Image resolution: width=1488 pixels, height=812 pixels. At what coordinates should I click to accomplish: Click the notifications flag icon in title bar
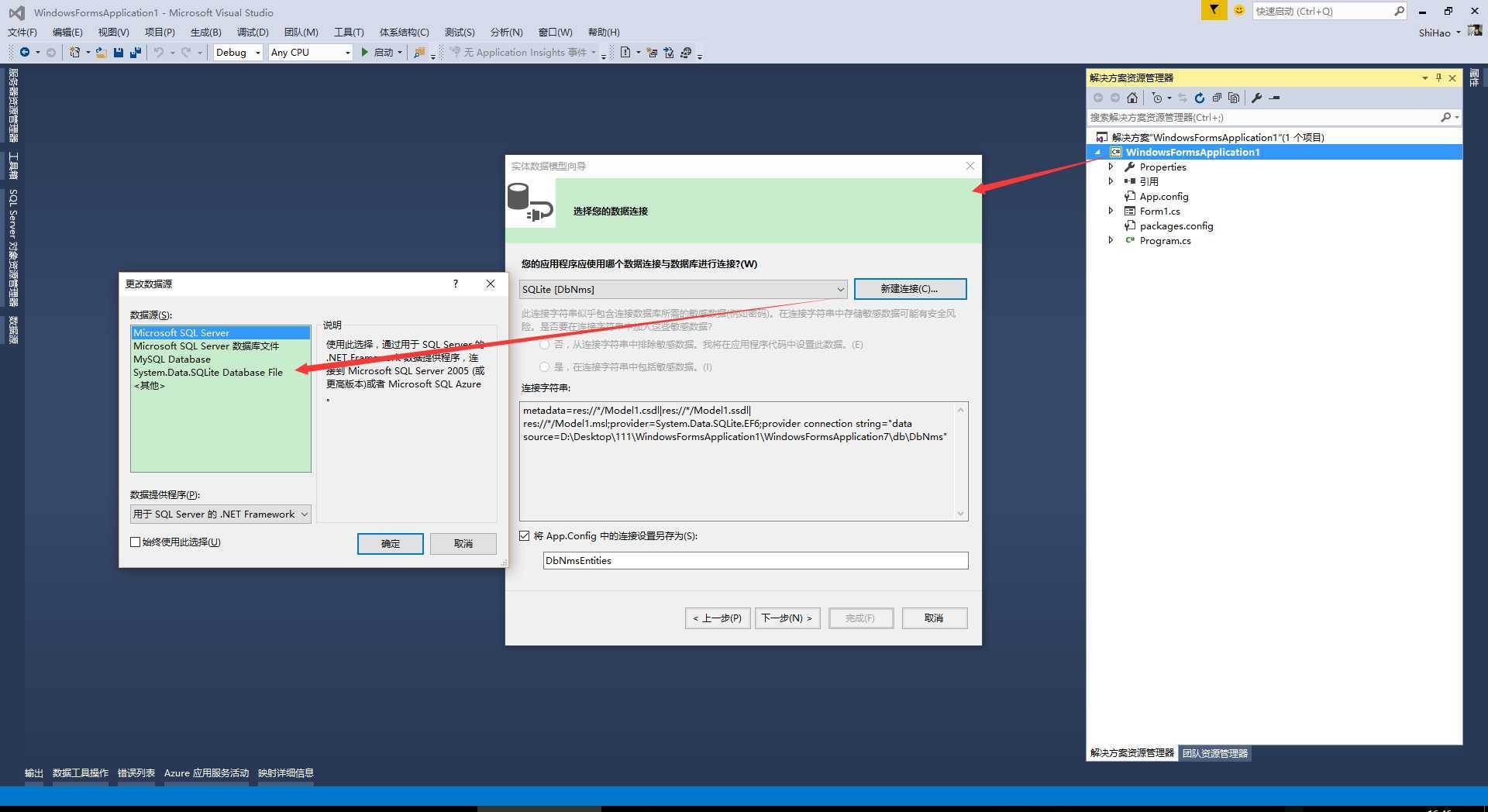[x=1214, y=10]
